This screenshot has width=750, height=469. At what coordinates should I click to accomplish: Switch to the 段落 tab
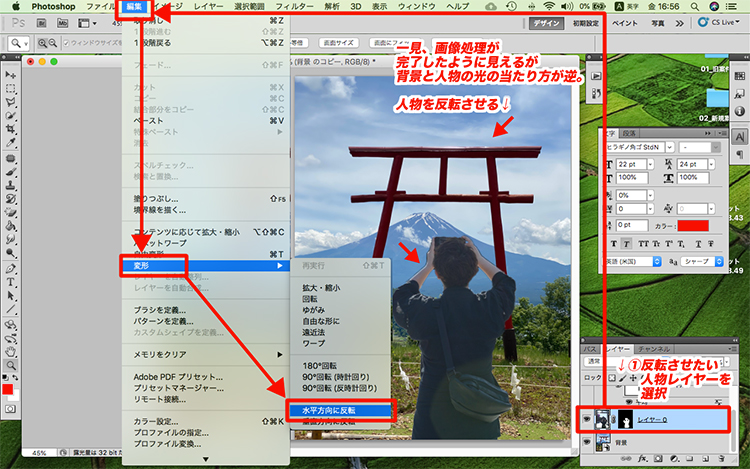(629, 133)
